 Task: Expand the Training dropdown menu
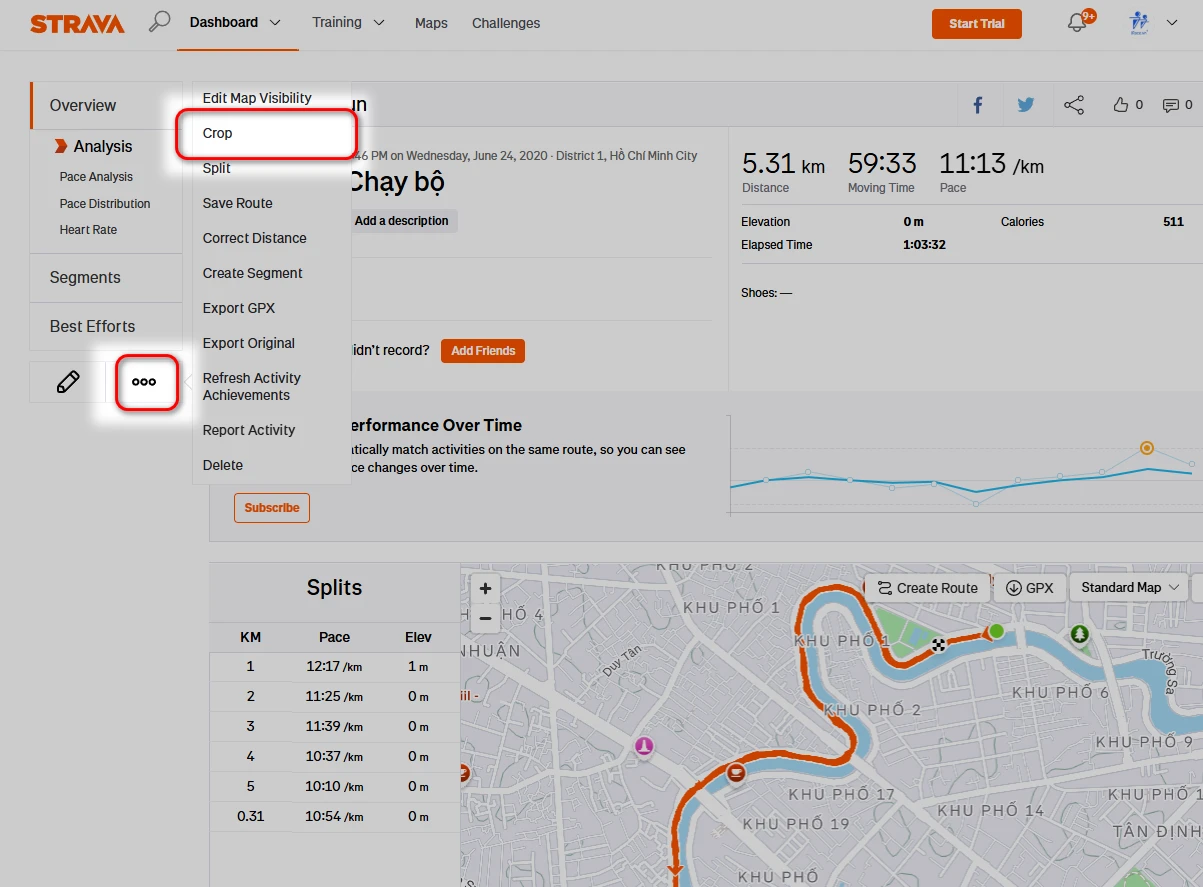pos(348,21)
